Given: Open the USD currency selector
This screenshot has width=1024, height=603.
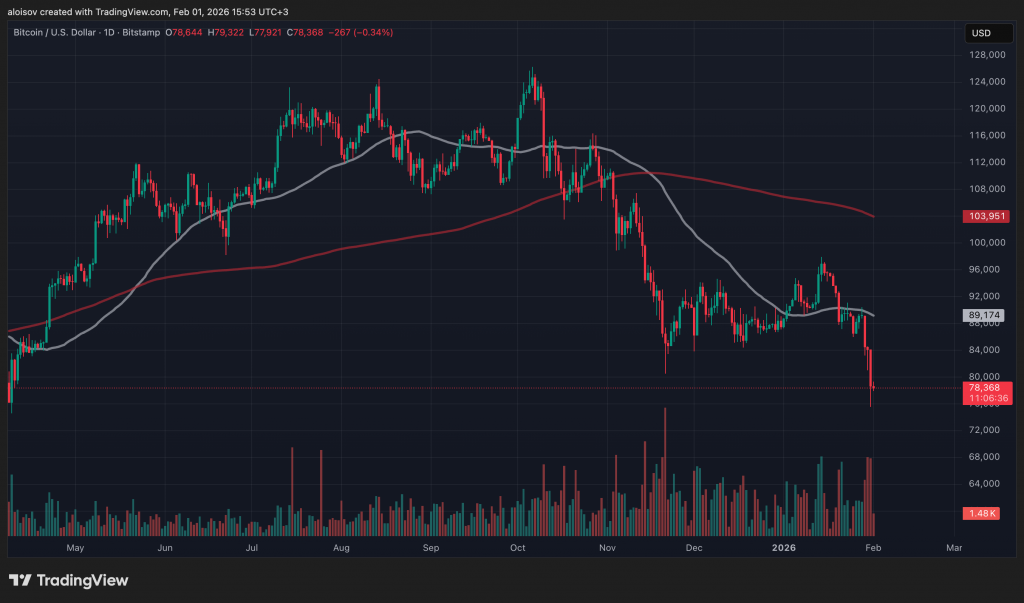Looking at the screenshot, I should tap(981, 33).
